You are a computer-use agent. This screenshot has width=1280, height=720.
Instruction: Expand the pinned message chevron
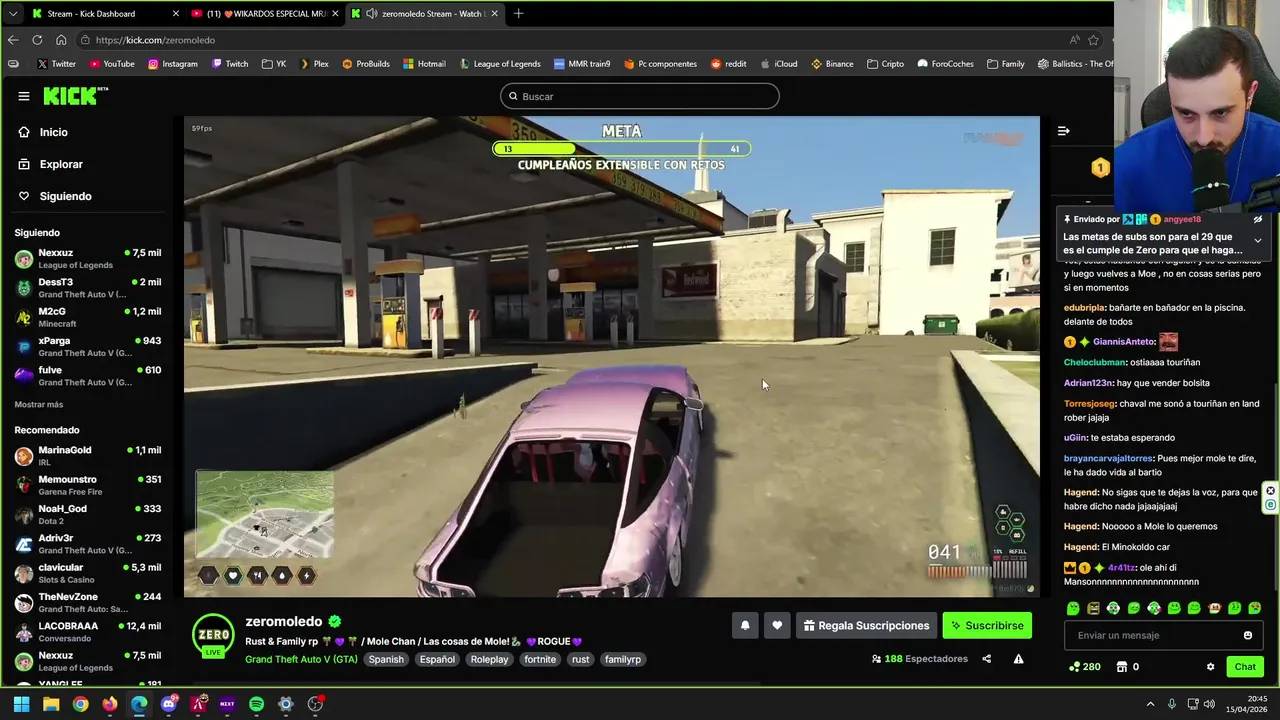1257,241
